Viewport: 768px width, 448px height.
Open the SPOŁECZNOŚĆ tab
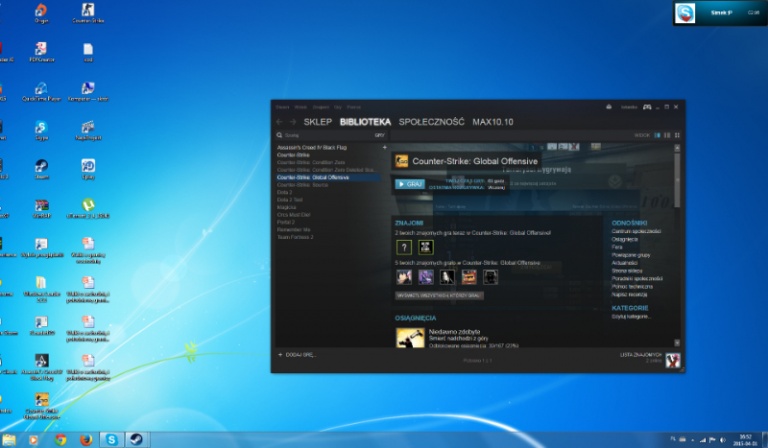click(431, 122)
